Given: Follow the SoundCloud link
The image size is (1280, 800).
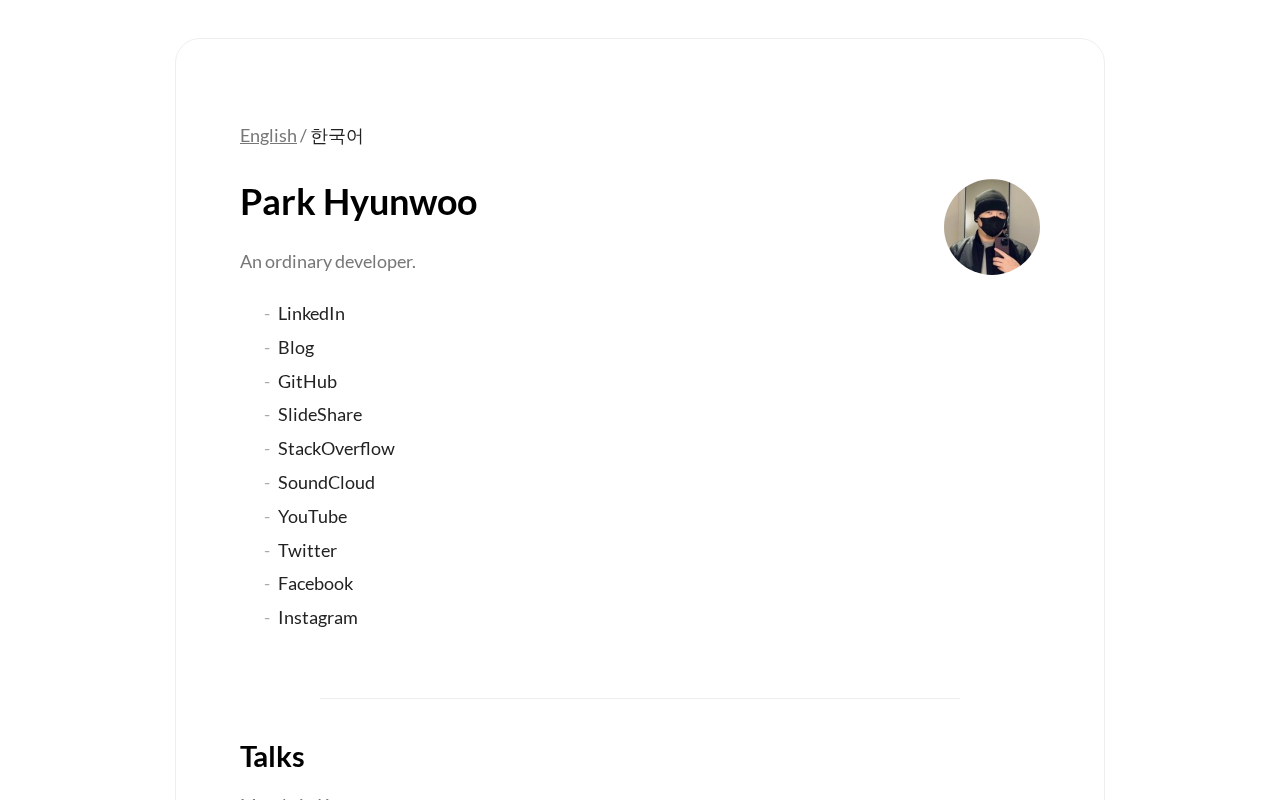Looking at the screenshot, I should point(326,483).
